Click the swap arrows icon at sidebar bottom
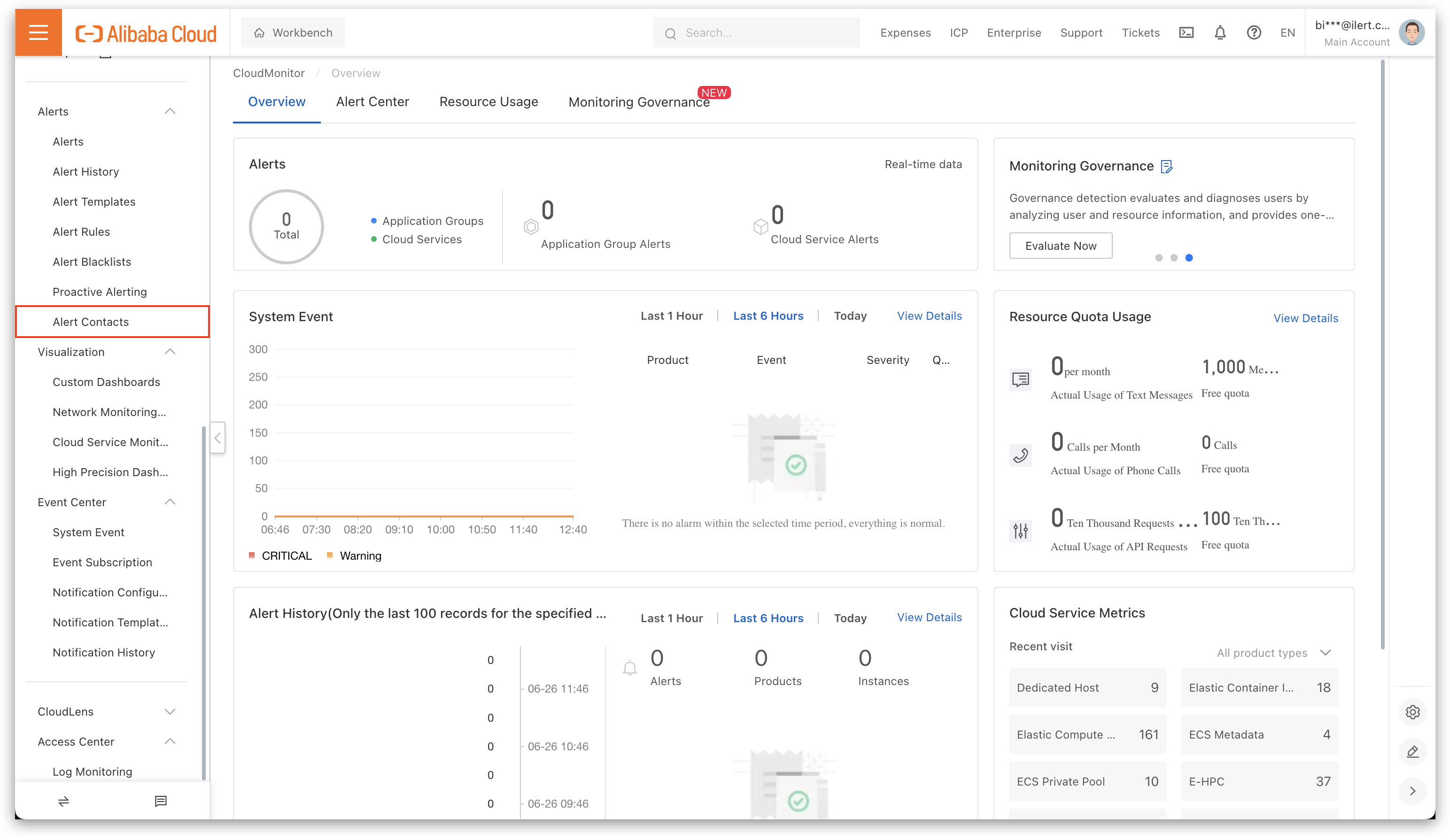 coord(63,801)
